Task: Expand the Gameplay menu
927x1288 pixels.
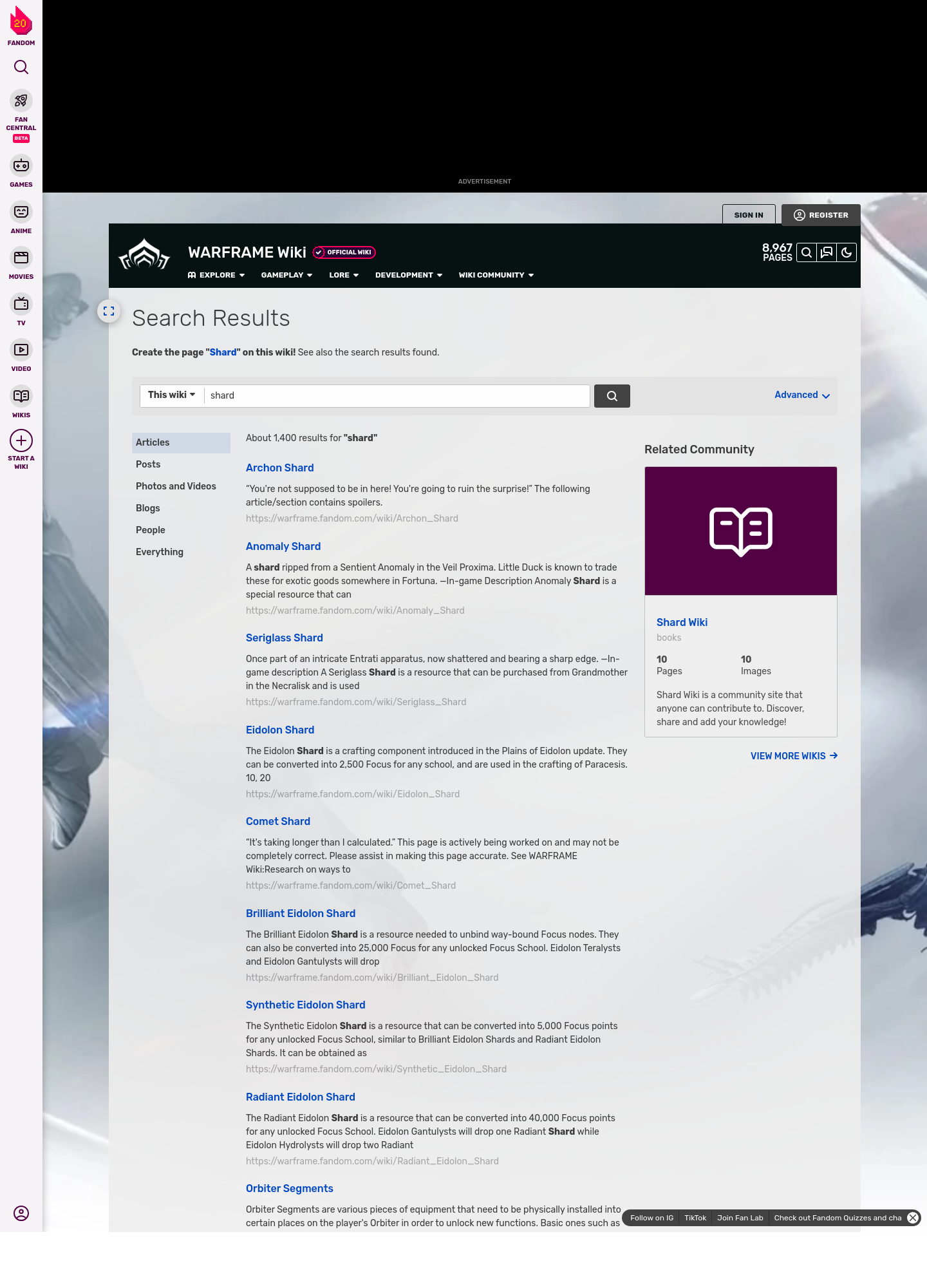Action: (x=286, y=275)
